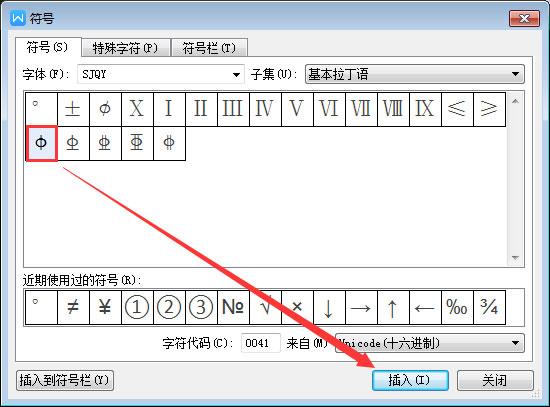Viewport: 550px width, 407px height.
Task: Pick the multiplication × recent symbol
Action: [x=297, y=307]
